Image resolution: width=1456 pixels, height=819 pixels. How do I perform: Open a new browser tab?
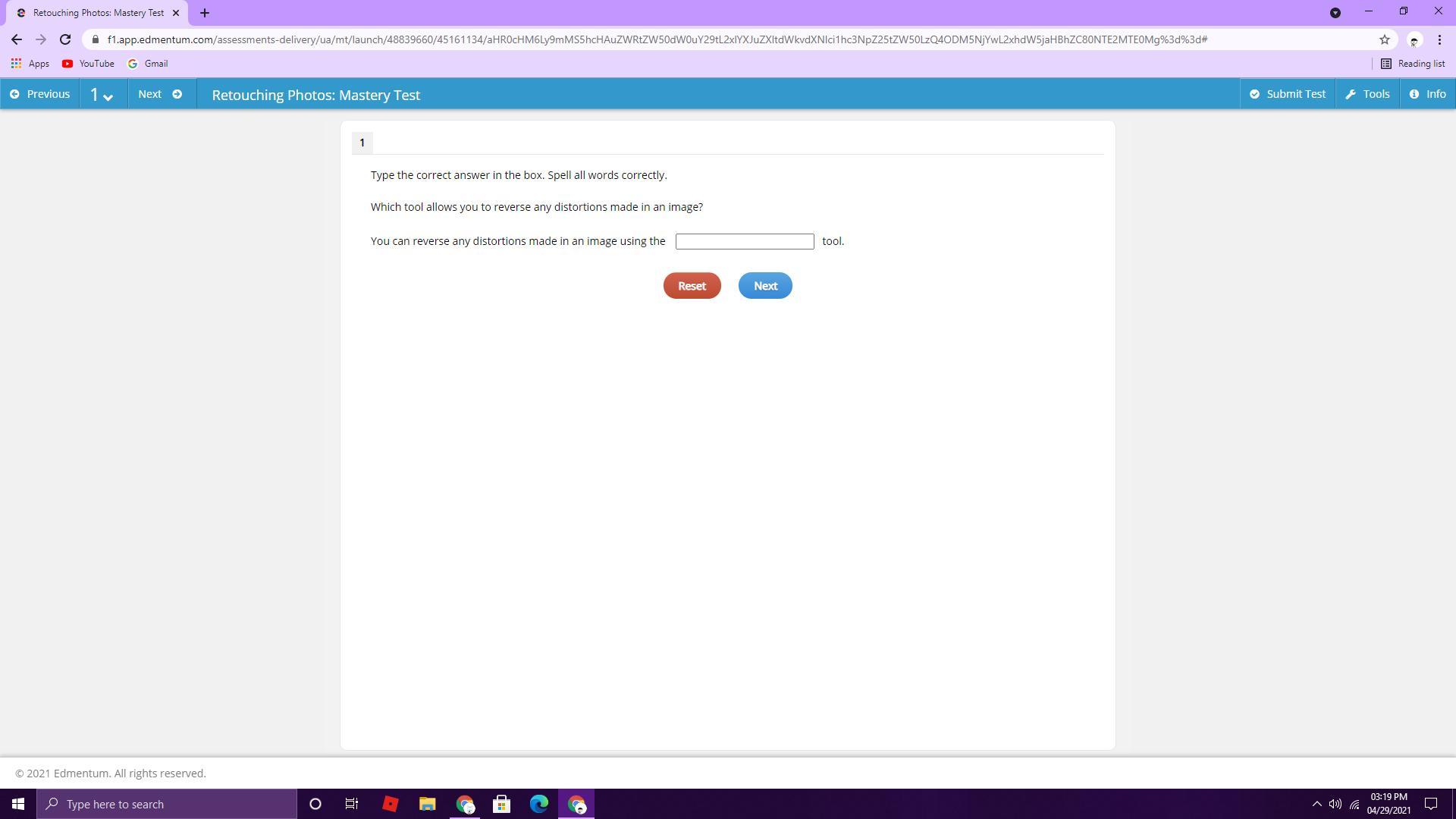[204, 13]
